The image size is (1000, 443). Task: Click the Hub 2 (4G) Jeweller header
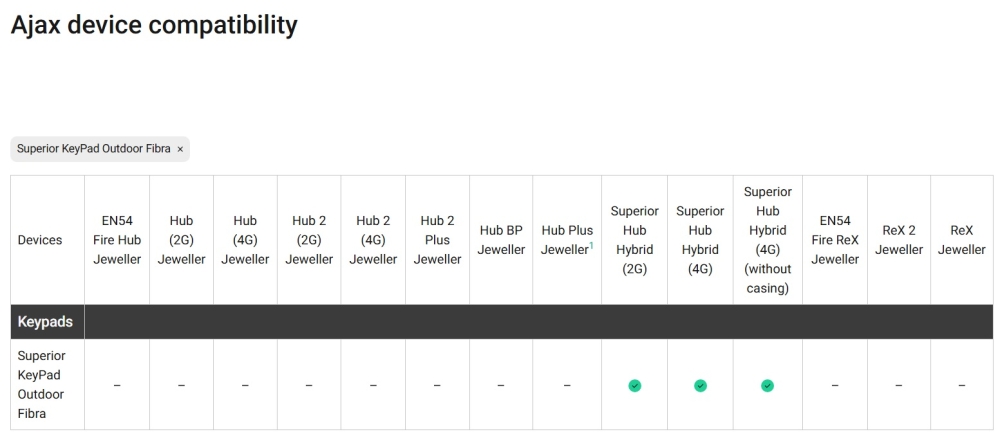pos(373,240)
